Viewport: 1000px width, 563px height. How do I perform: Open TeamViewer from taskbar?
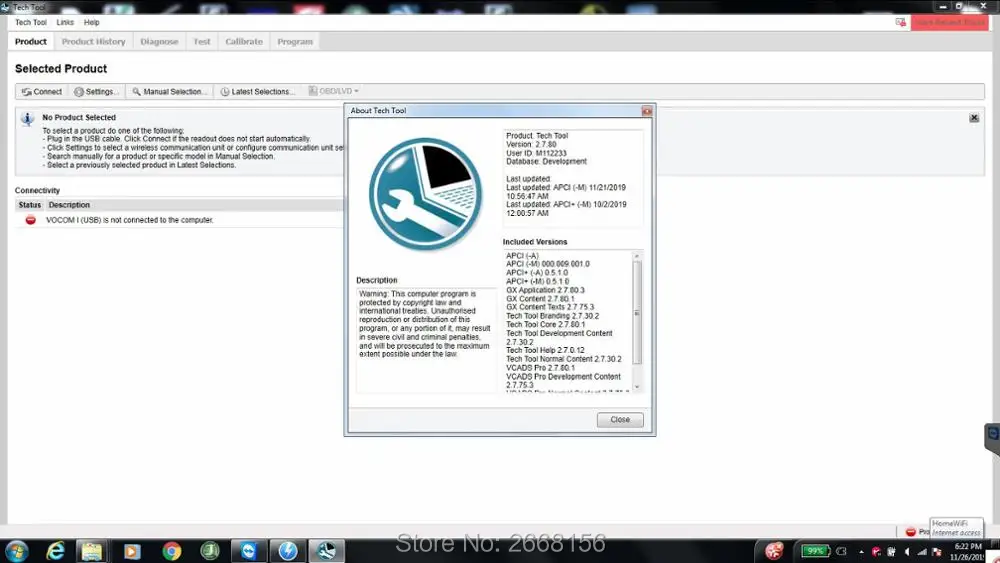[249, 551]
